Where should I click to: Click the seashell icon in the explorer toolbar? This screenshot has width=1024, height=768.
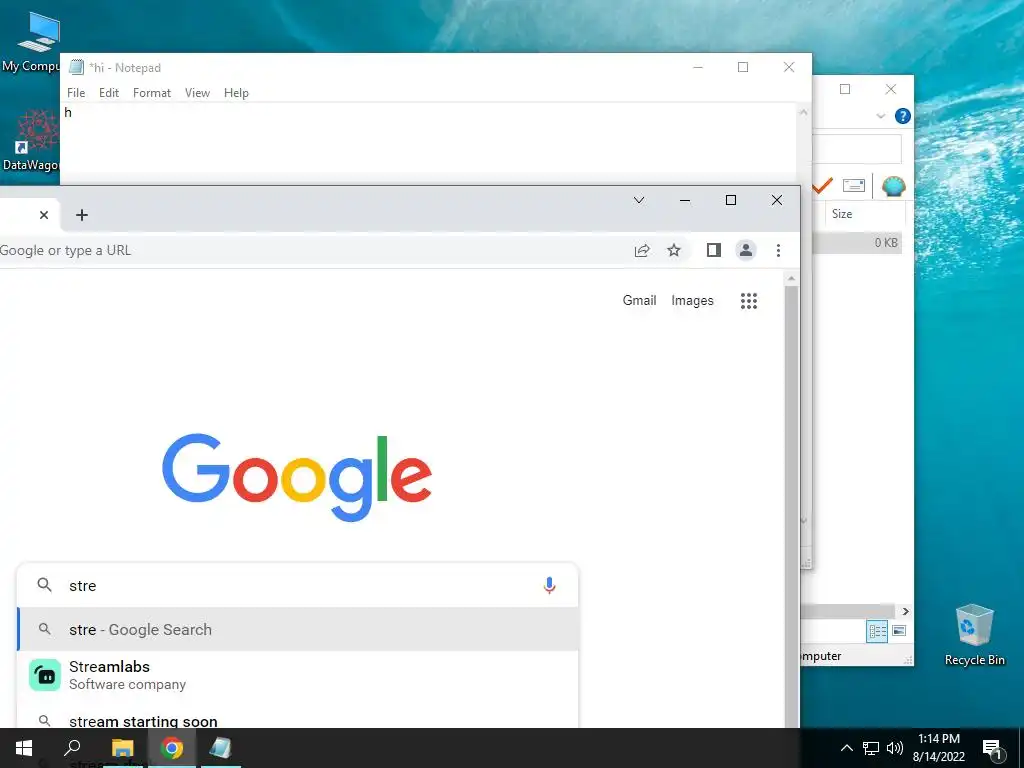pos(893,186)
